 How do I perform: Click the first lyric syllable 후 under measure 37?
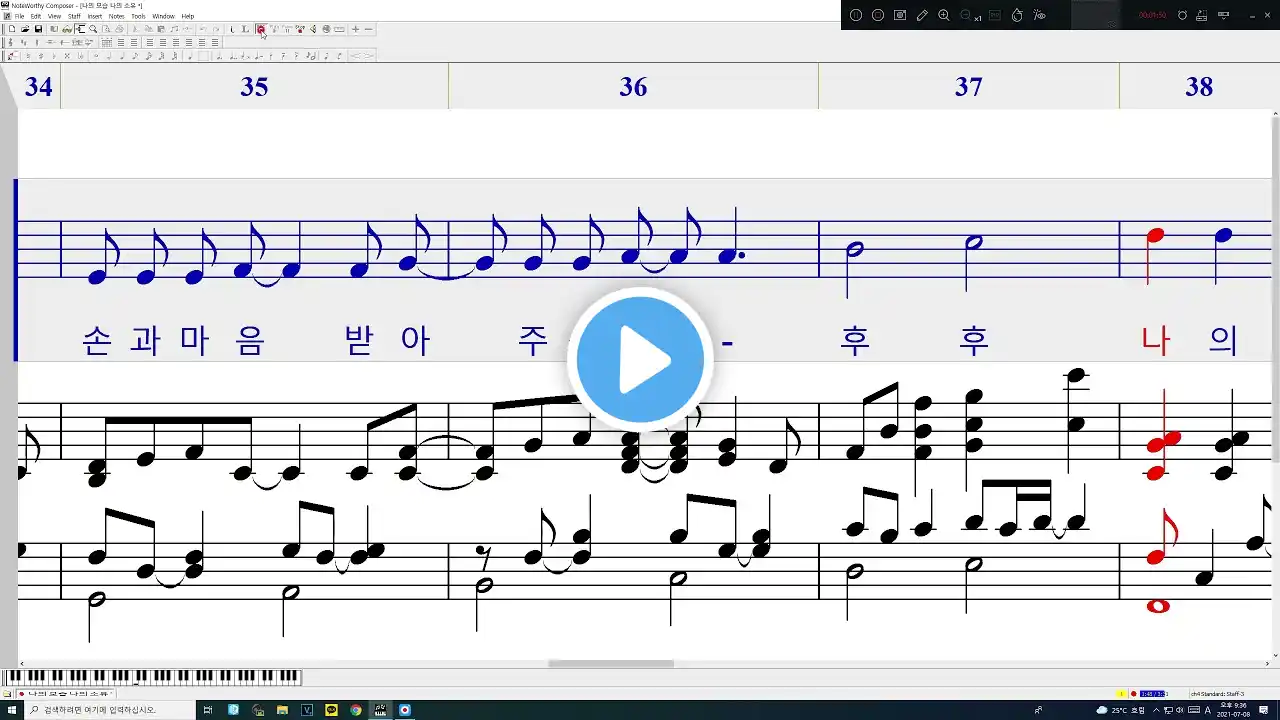pos(855,341)
